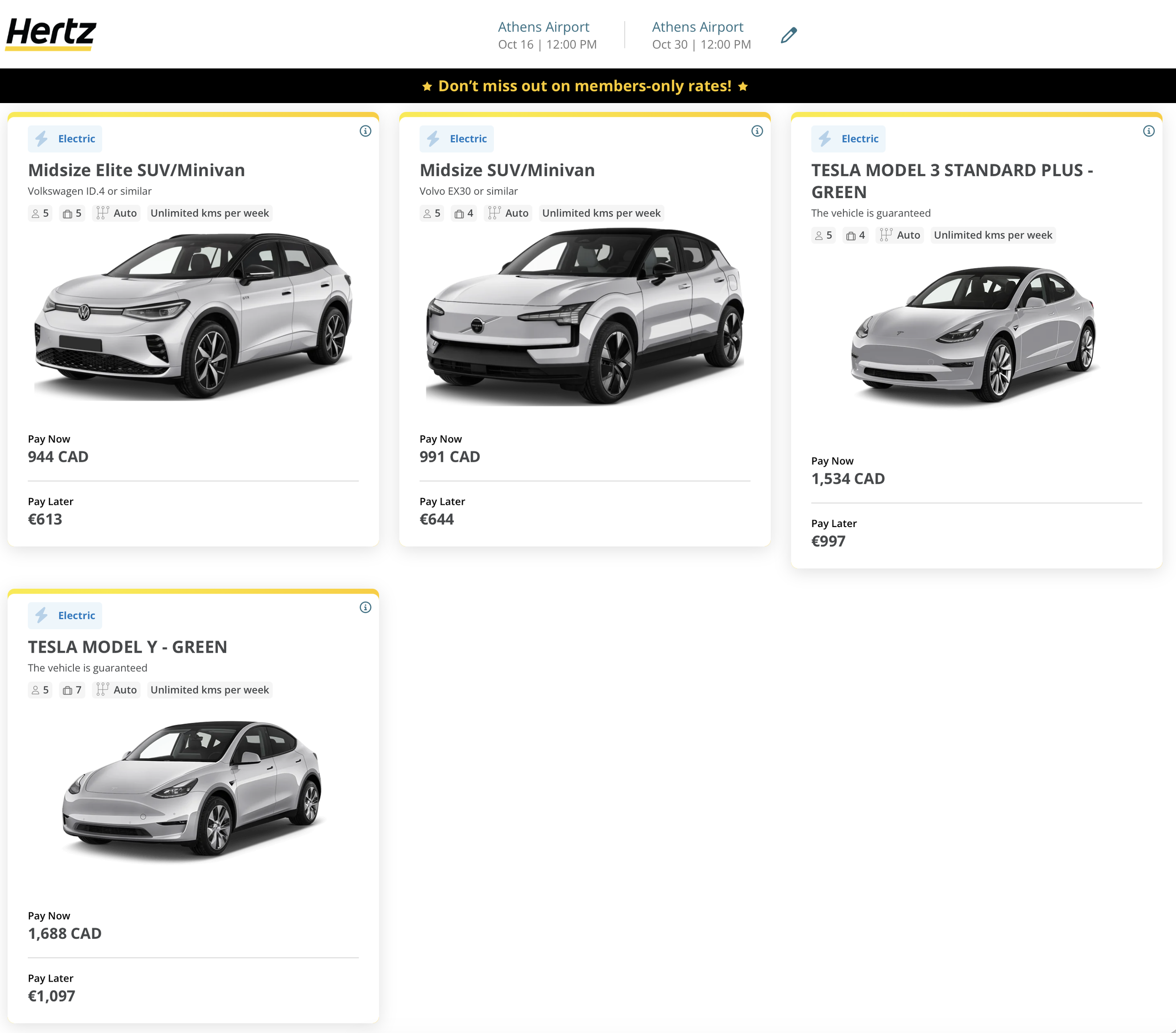Open info for Tesla Model 3 Standard Plus
This screenshot has width=1176, height=1033.
click(x=1149, y=131)
